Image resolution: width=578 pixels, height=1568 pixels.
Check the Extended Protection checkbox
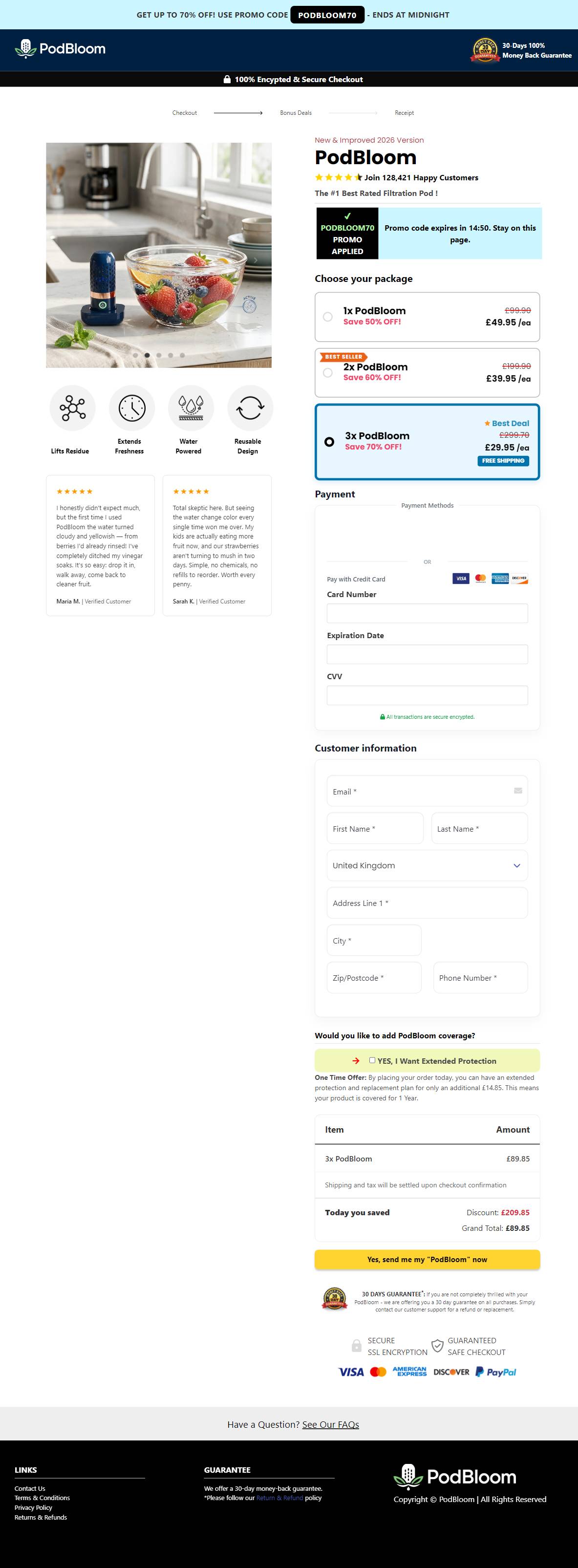click(372, 1060)
